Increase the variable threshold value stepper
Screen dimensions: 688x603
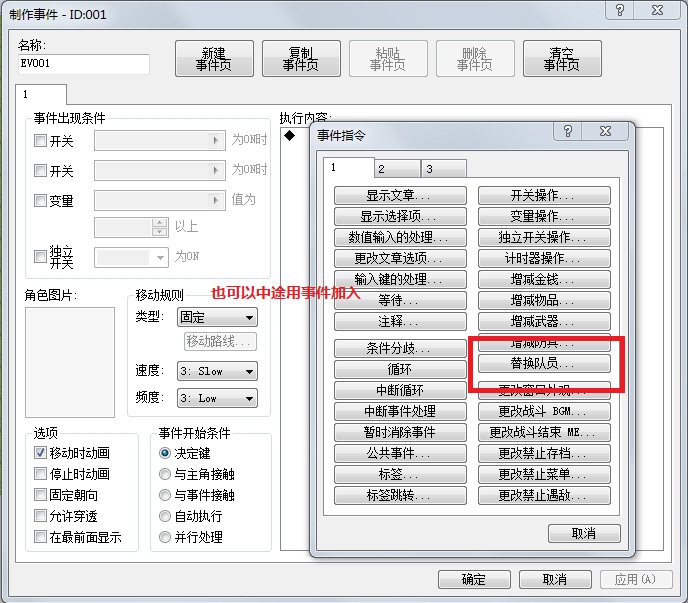click(x=160, y=223)
